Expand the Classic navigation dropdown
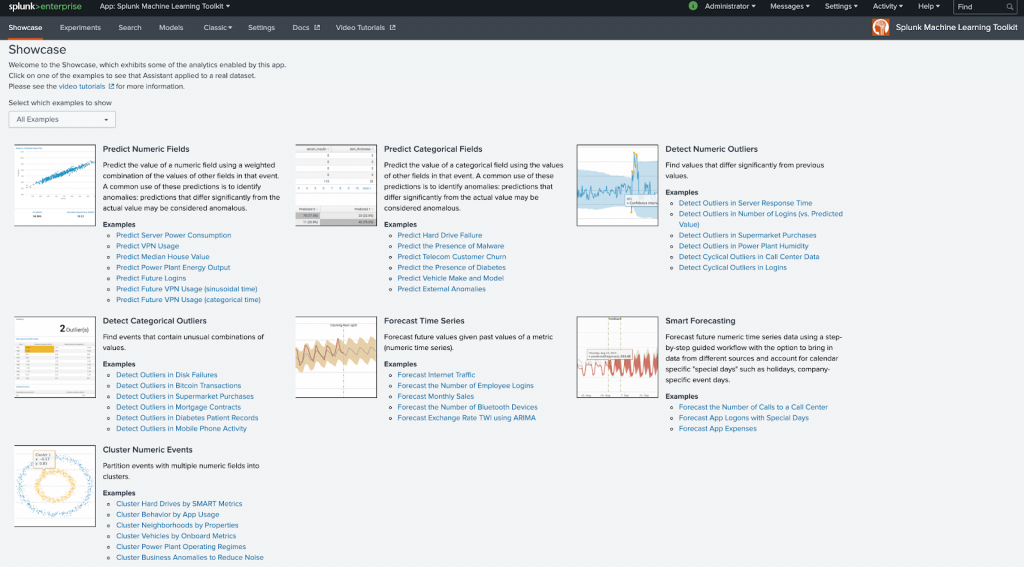Screen dimensions: 1024x567 pyautogui.click(x=217, y=27)
